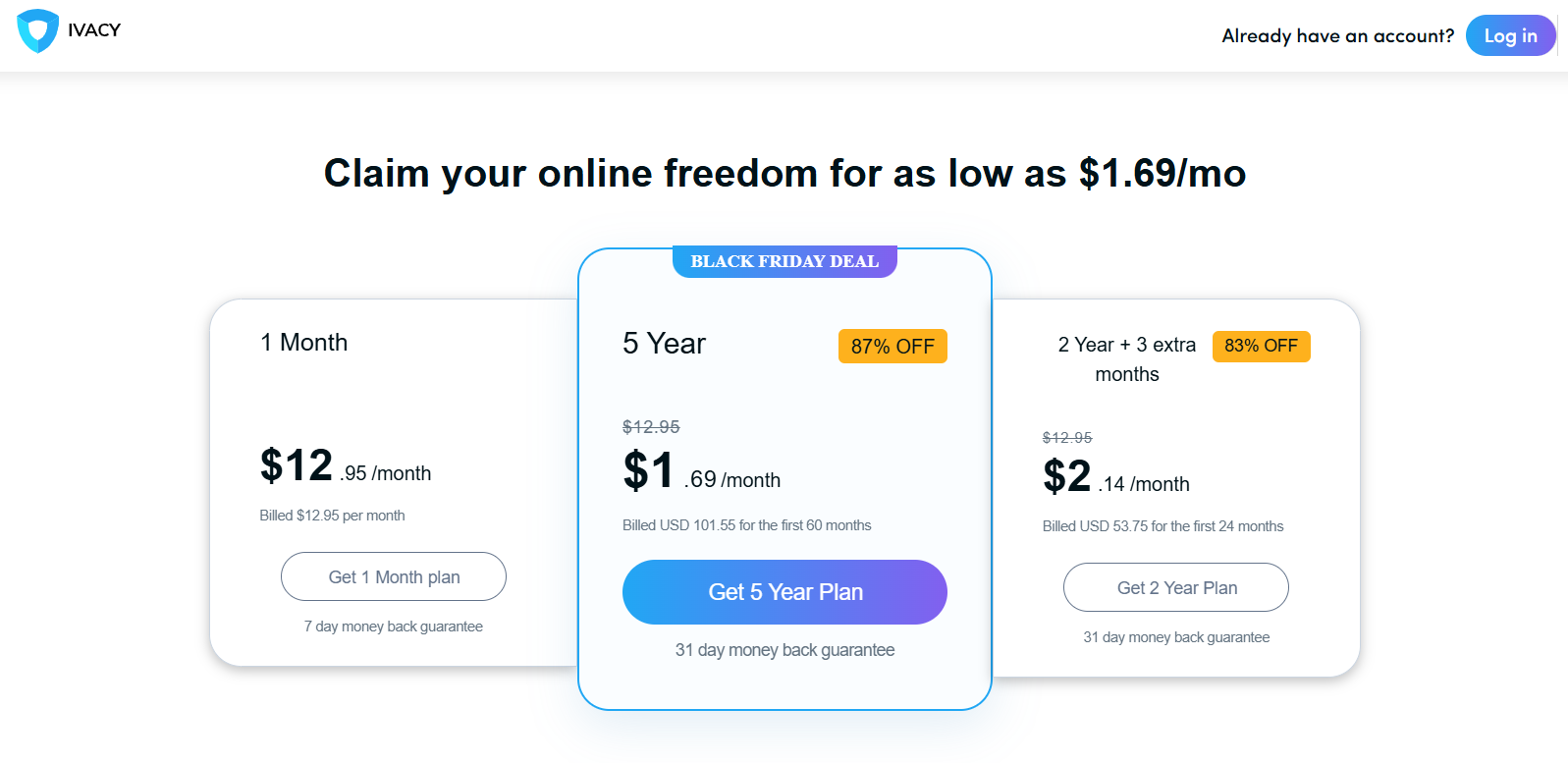The width and height of the screenshot is (1568, 763).
Task: Click the "Already have an account?" text
Action: (x=1337, y=36)
